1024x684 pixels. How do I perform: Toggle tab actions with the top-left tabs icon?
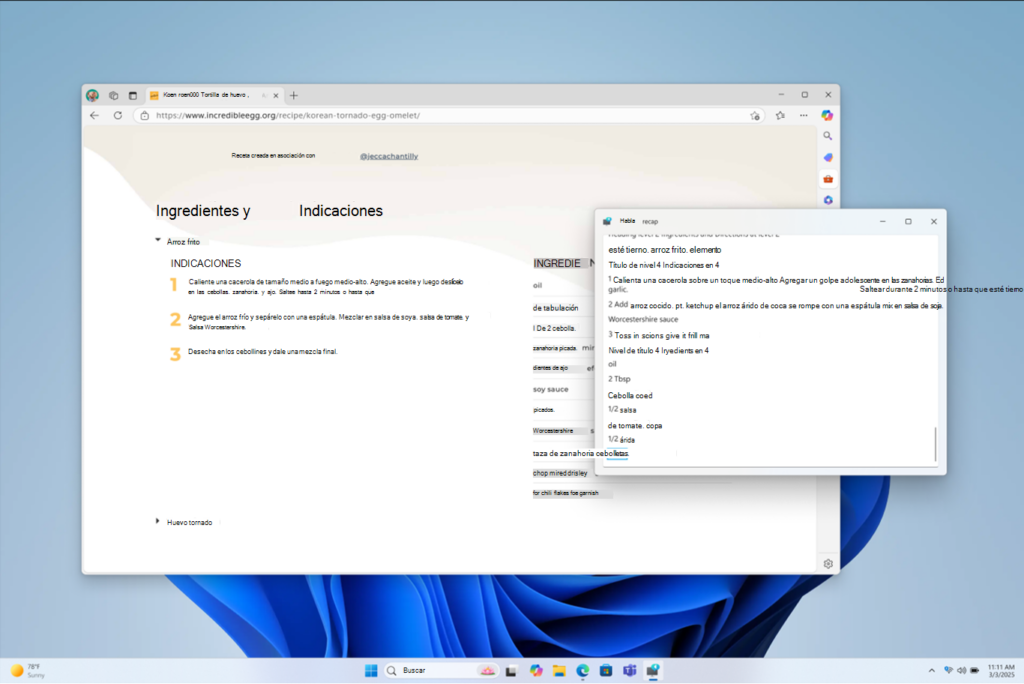tap(113, 94)
